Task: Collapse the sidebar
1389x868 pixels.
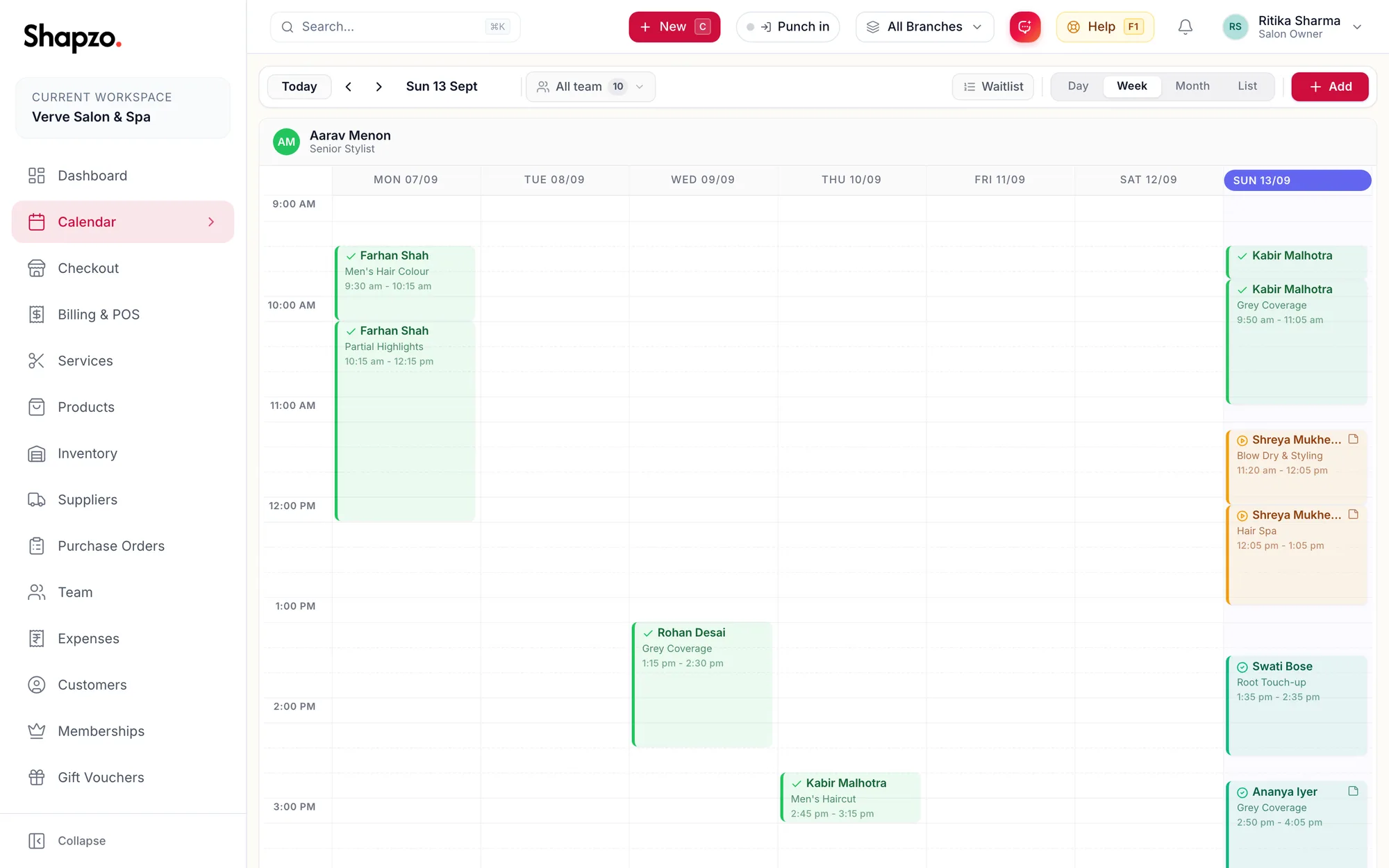Action: click(67, 841)
